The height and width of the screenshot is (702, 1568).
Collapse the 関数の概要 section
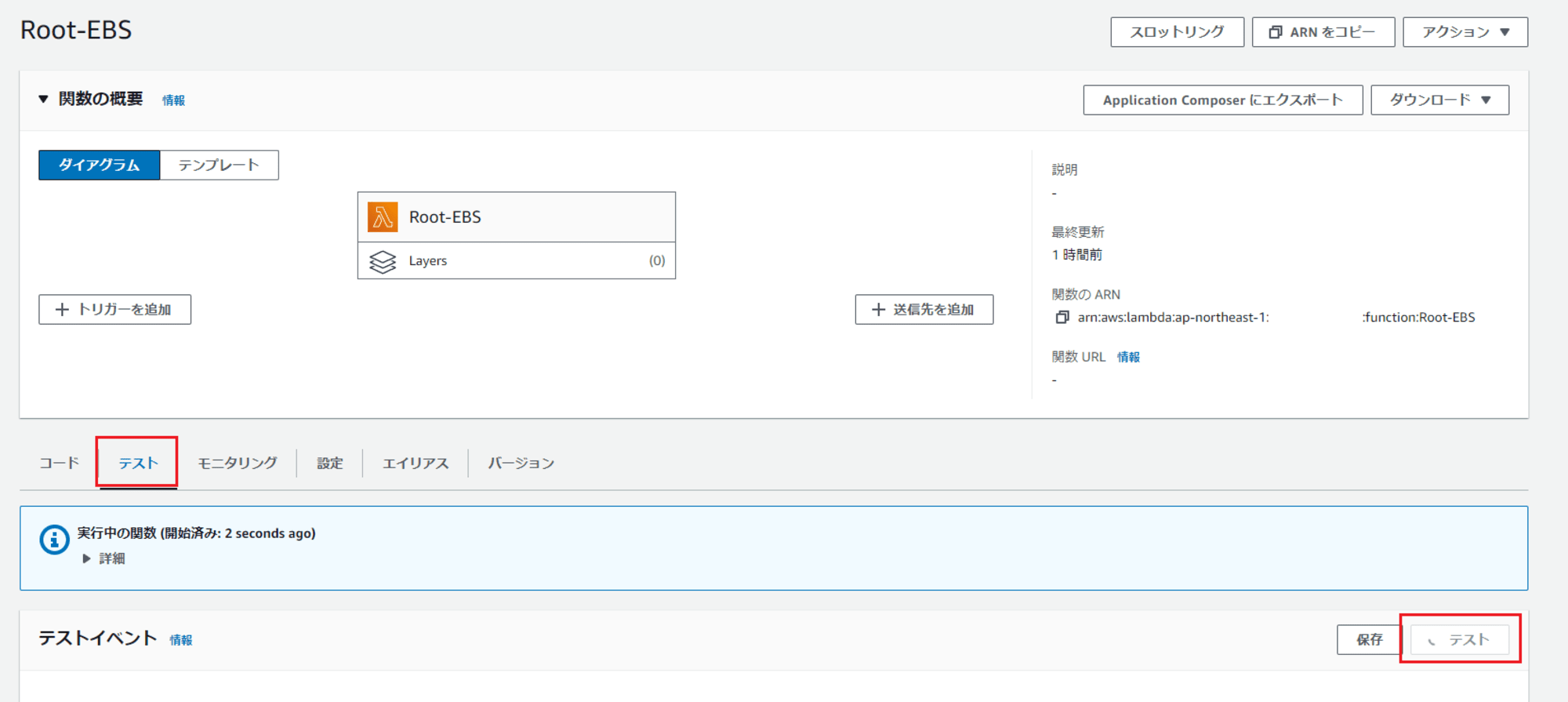click(43, 99)
